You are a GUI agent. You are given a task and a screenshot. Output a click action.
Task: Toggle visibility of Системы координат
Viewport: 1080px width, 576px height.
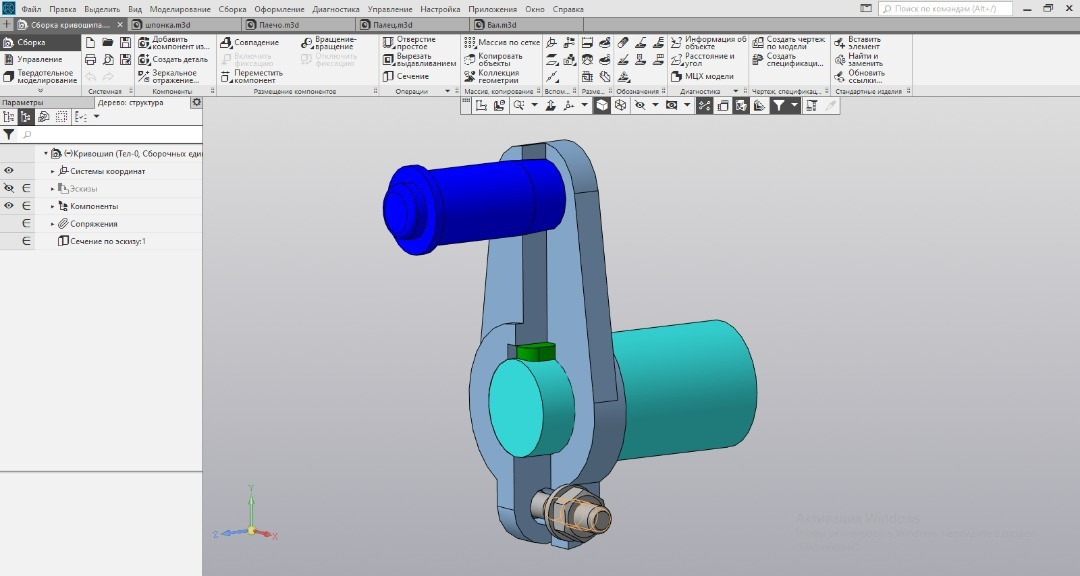pyautogui.click(x=9, y=171)
